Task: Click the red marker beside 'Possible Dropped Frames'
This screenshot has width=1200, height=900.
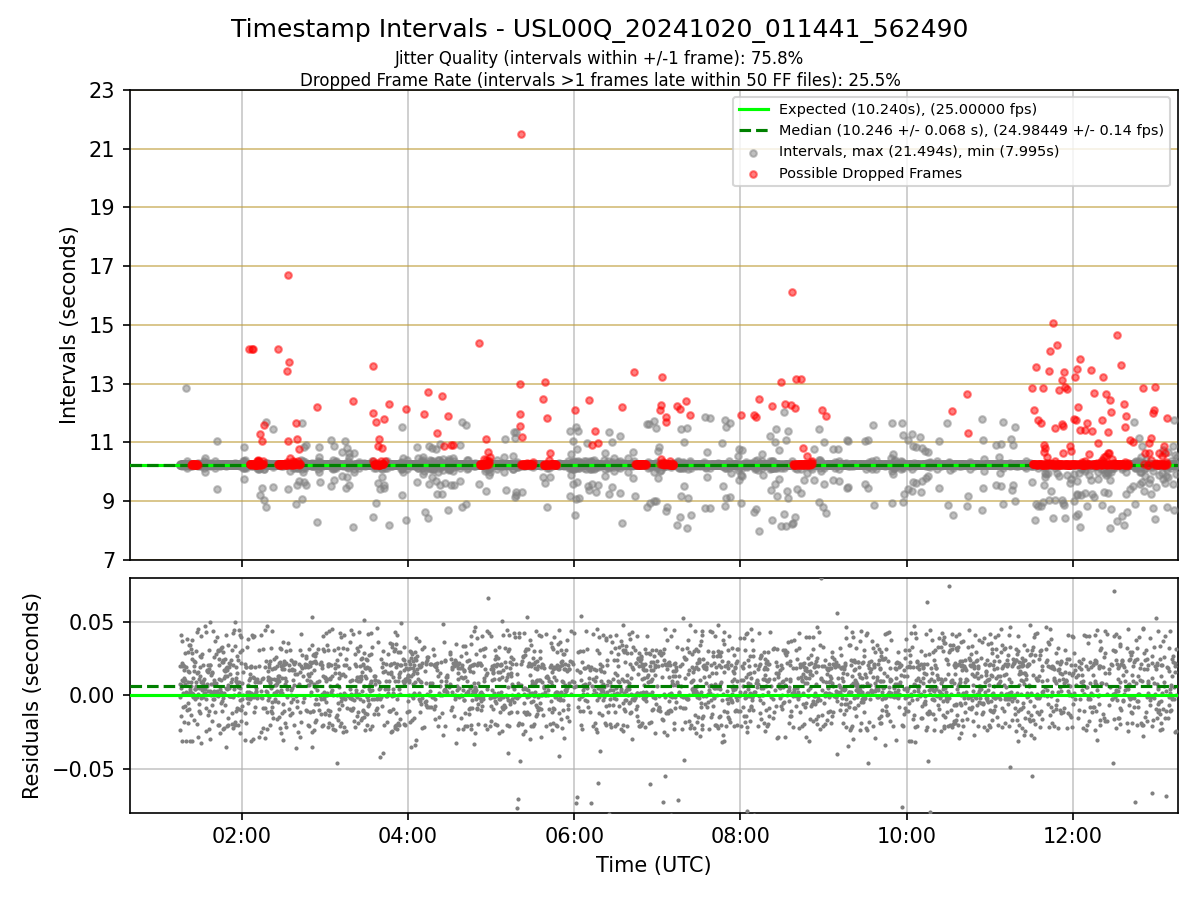Action: coord(755,173)
